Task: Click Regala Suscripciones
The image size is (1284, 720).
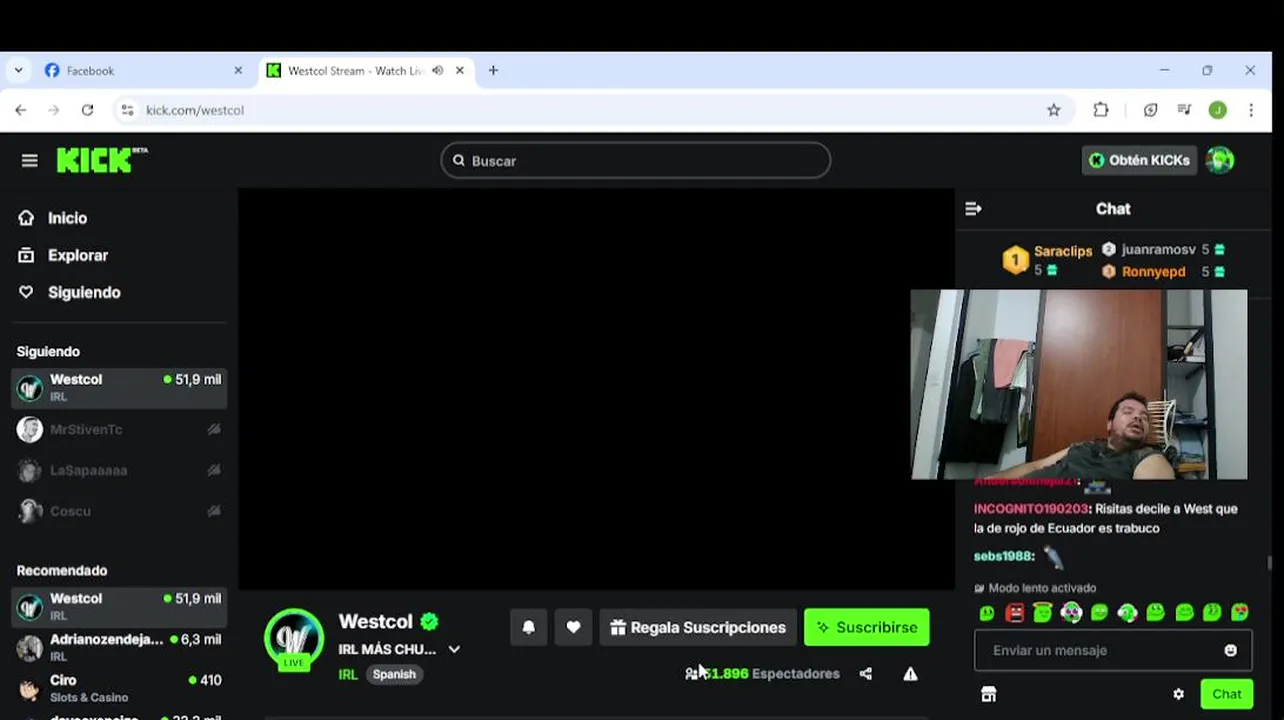Action: [x=698, y=627]
